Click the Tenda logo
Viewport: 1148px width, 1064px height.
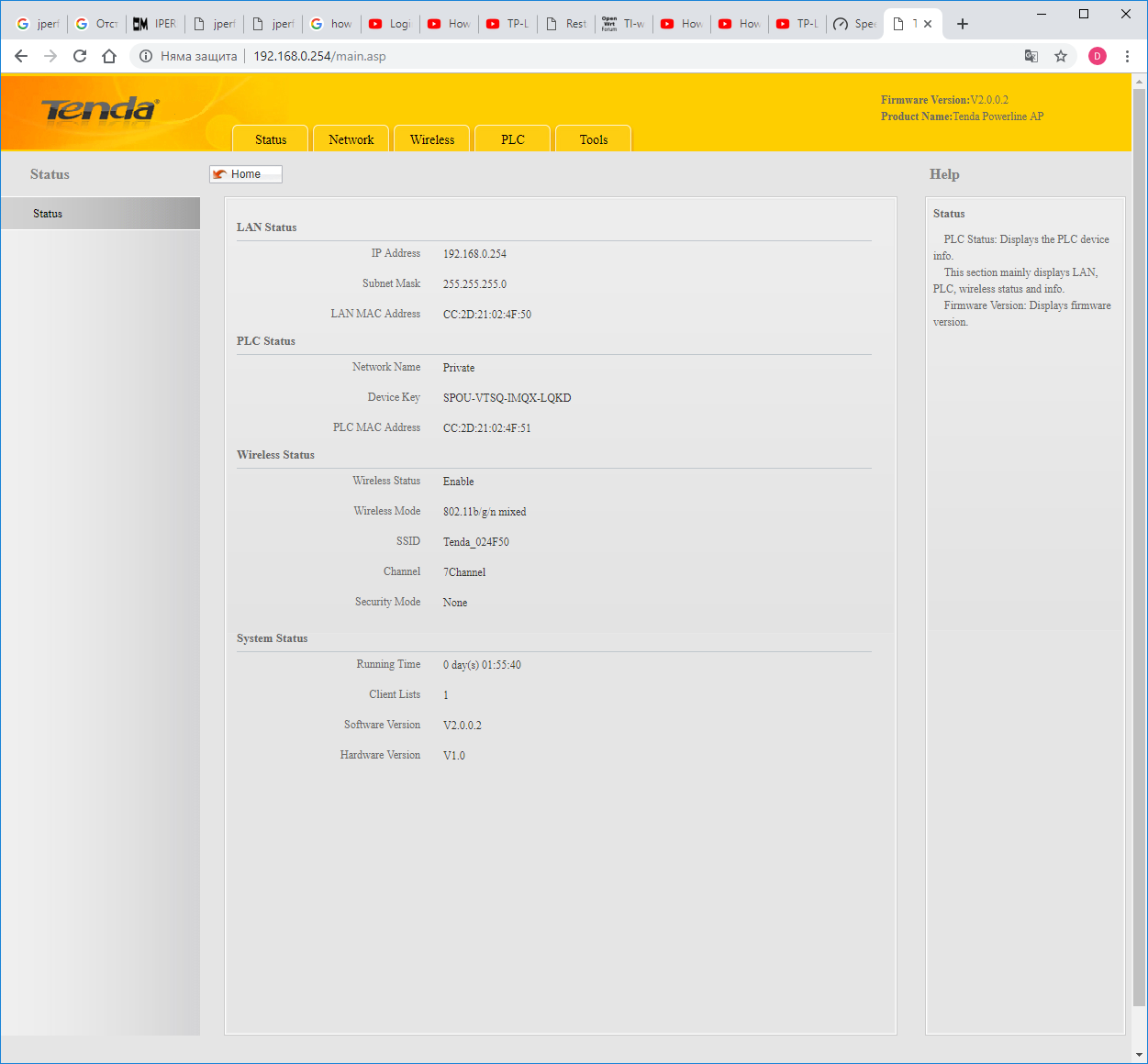pos(100,109)
